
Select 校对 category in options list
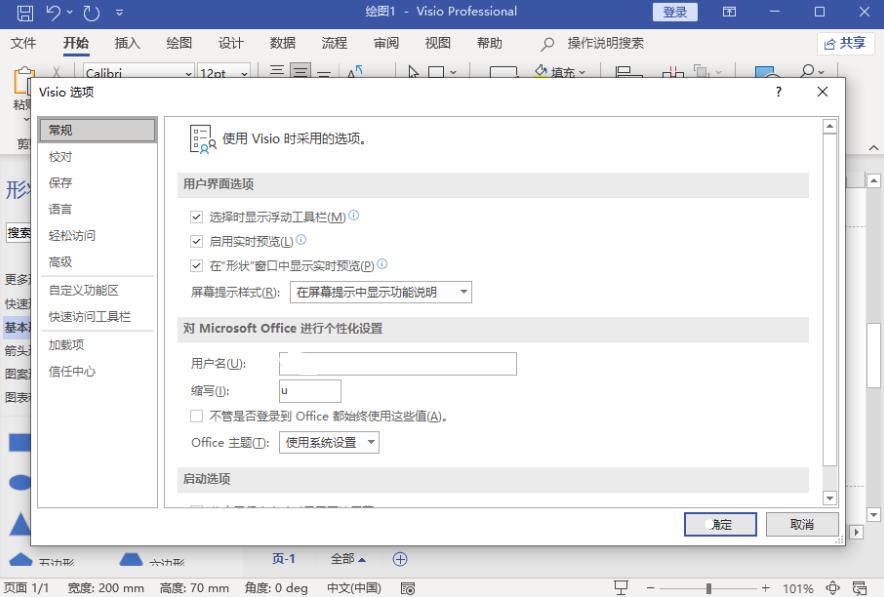(98, 157)
